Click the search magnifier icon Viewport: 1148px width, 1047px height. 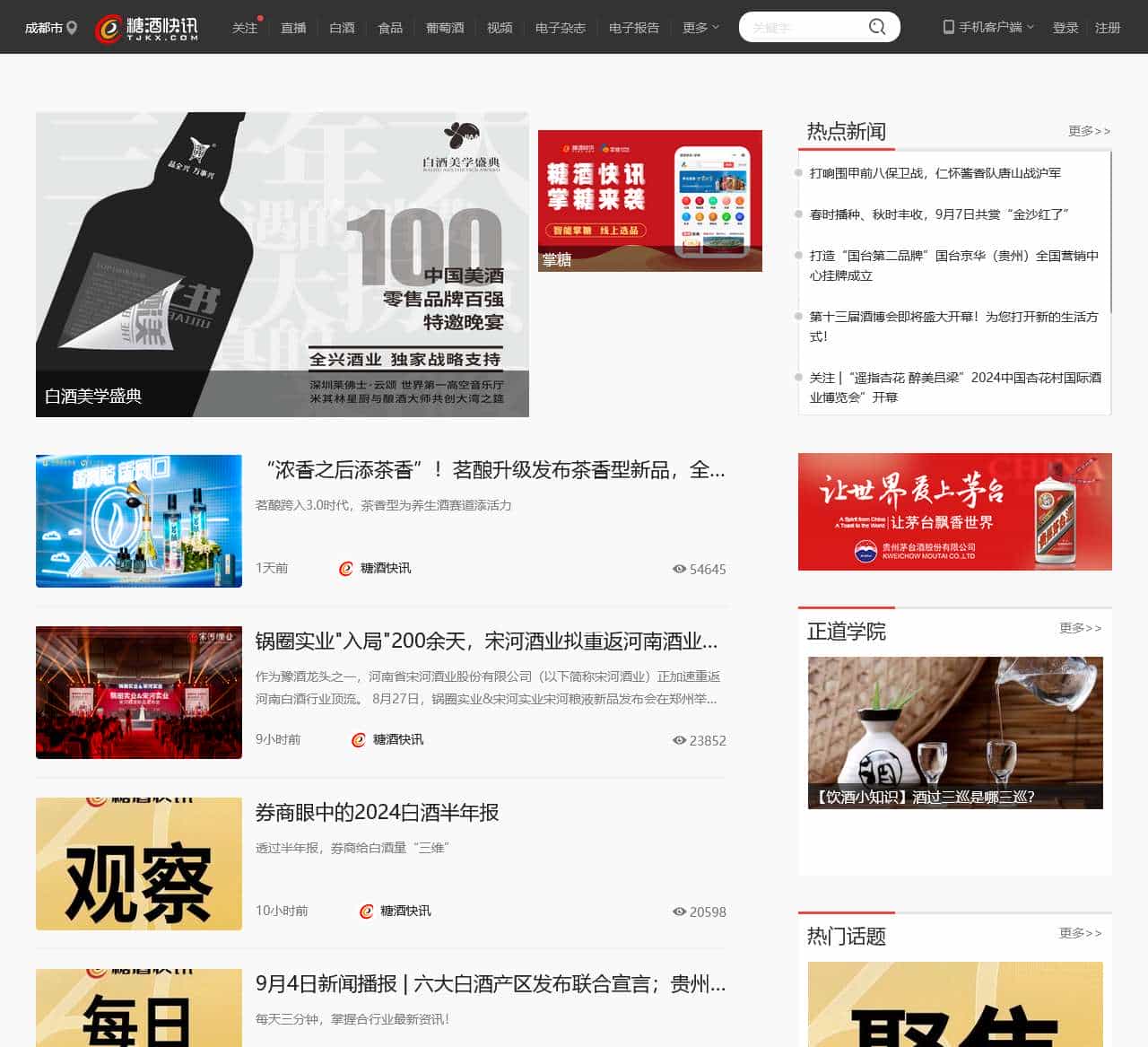pyautogui.click(x=877, y=27)
